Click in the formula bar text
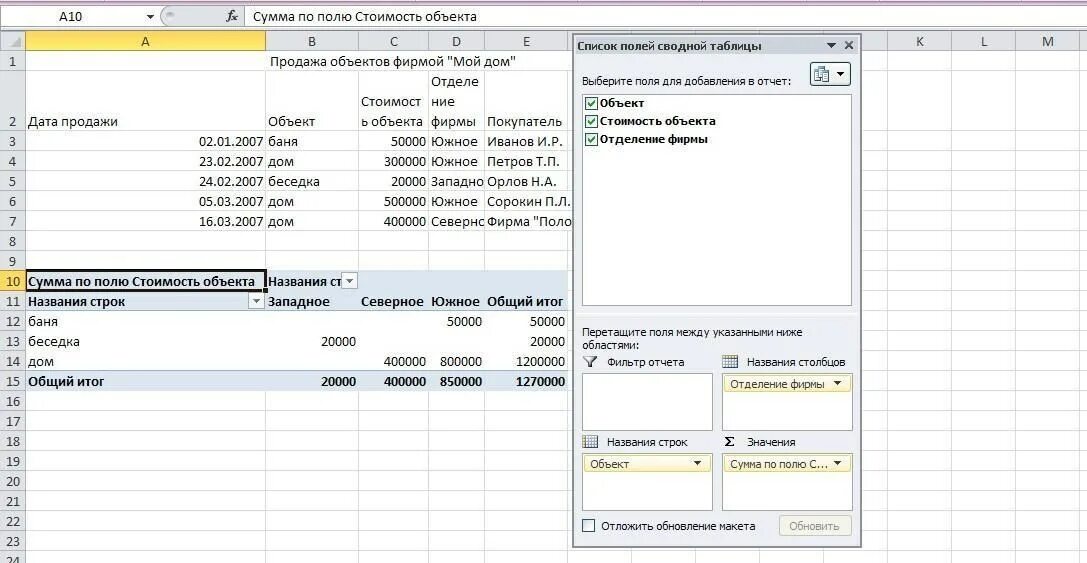The width and height of the screenshot is (1087, 563). pos(365,16)
